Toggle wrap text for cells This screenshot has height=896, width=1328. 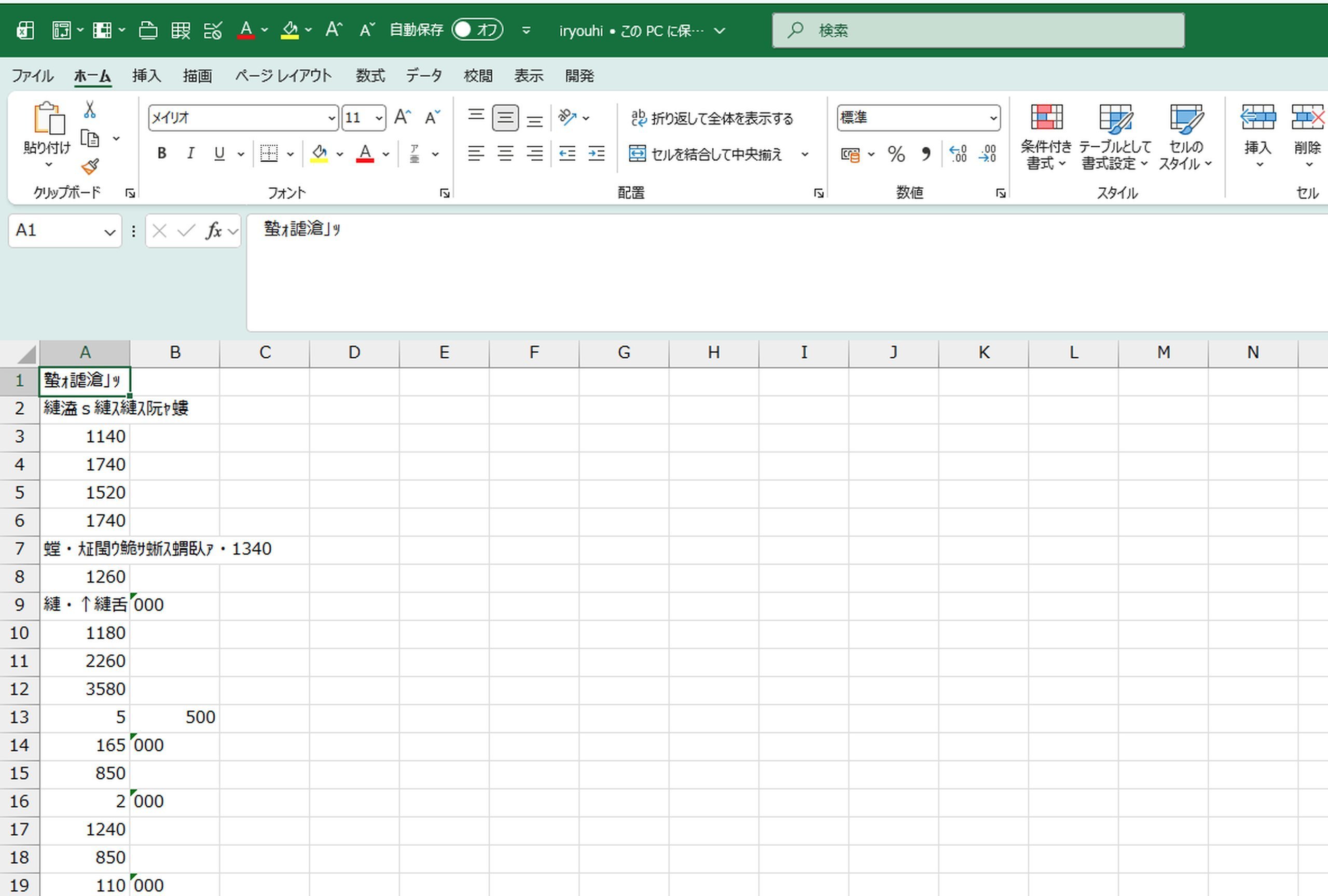click(x=712, y=118)
